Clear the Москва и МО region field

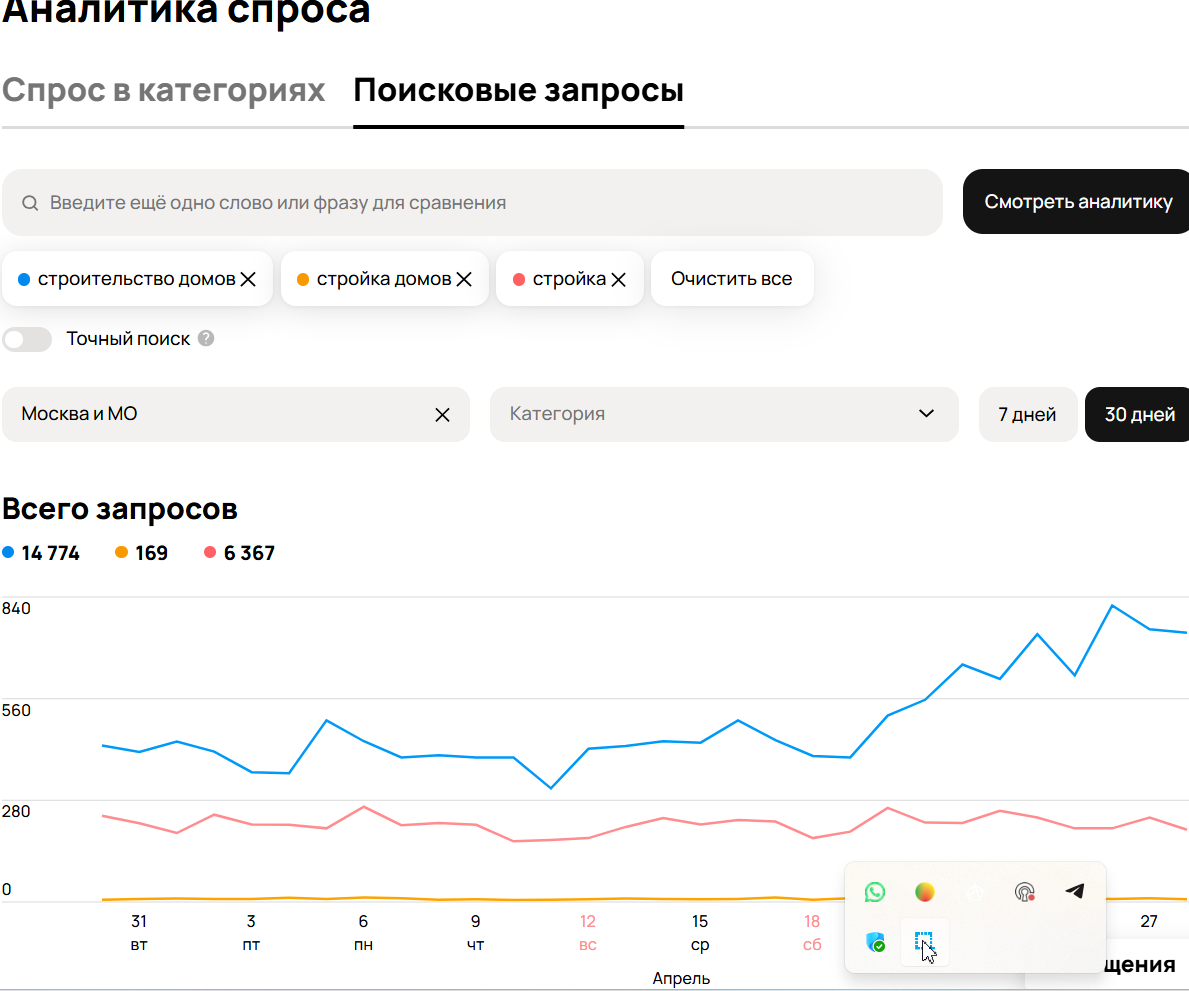click(442, 415)
